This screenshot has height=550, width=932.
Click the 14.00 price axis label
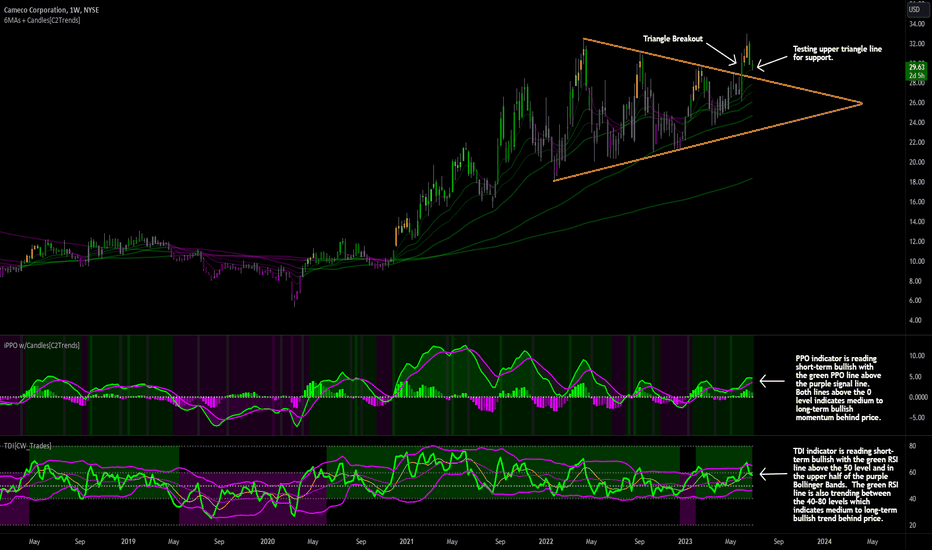(x=917, y=222)
